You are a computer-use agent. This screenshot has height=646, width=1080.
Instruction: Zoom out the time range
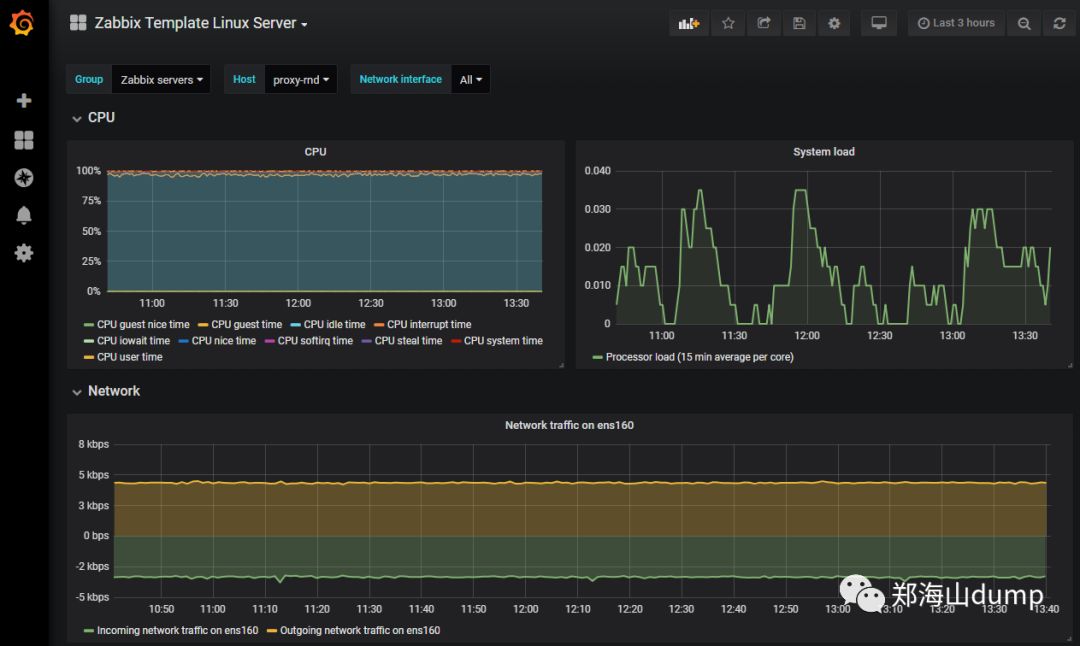tap(1024, 23)
